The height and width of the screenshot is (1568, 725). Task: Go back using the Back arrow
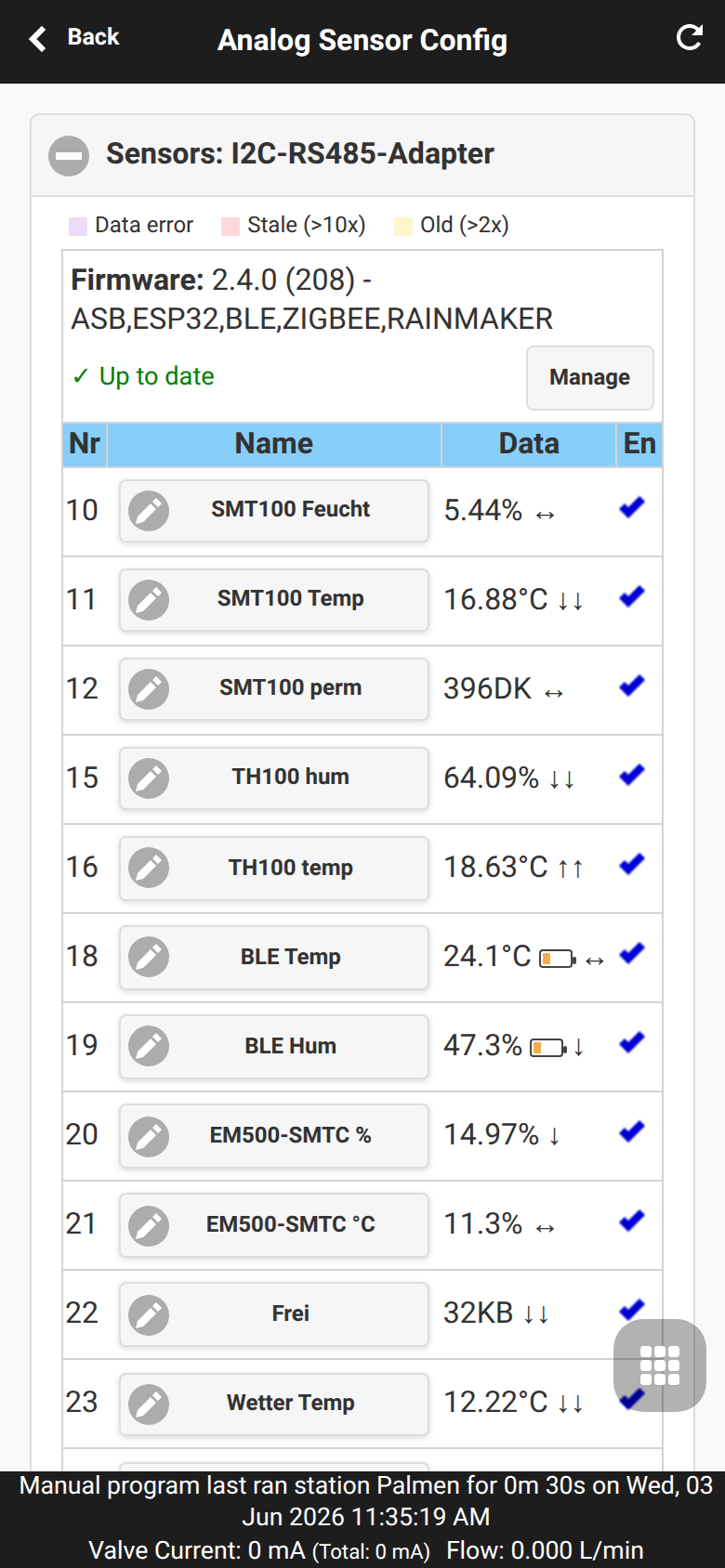[x=74, y=38]
